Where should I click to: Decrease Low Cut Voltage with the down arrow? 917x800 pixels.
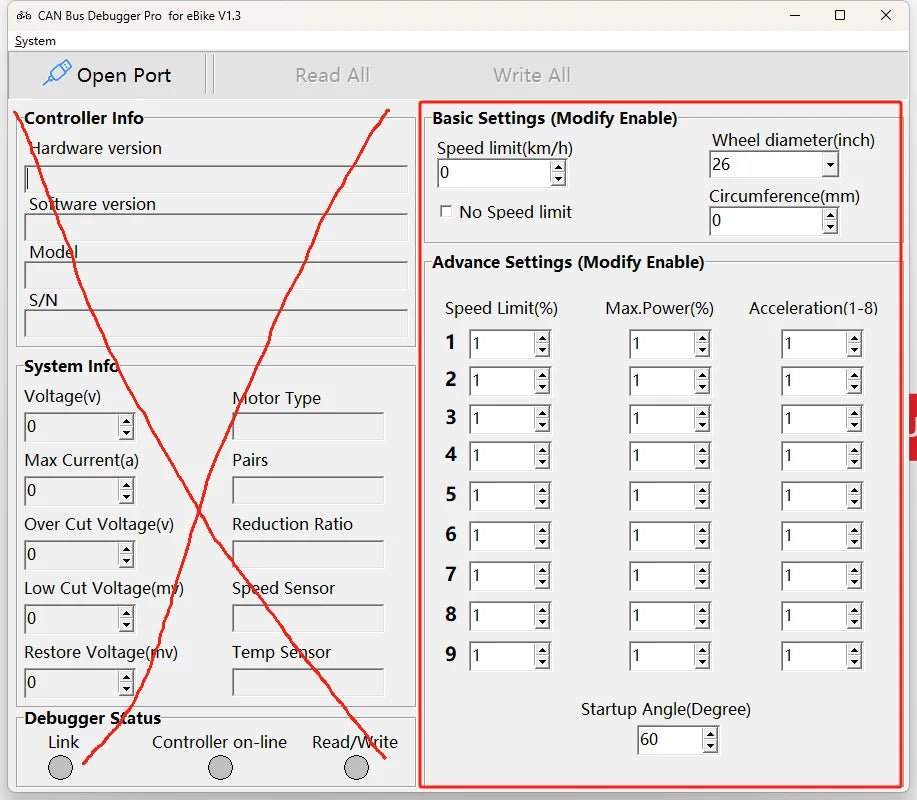(x=126, y=625)
